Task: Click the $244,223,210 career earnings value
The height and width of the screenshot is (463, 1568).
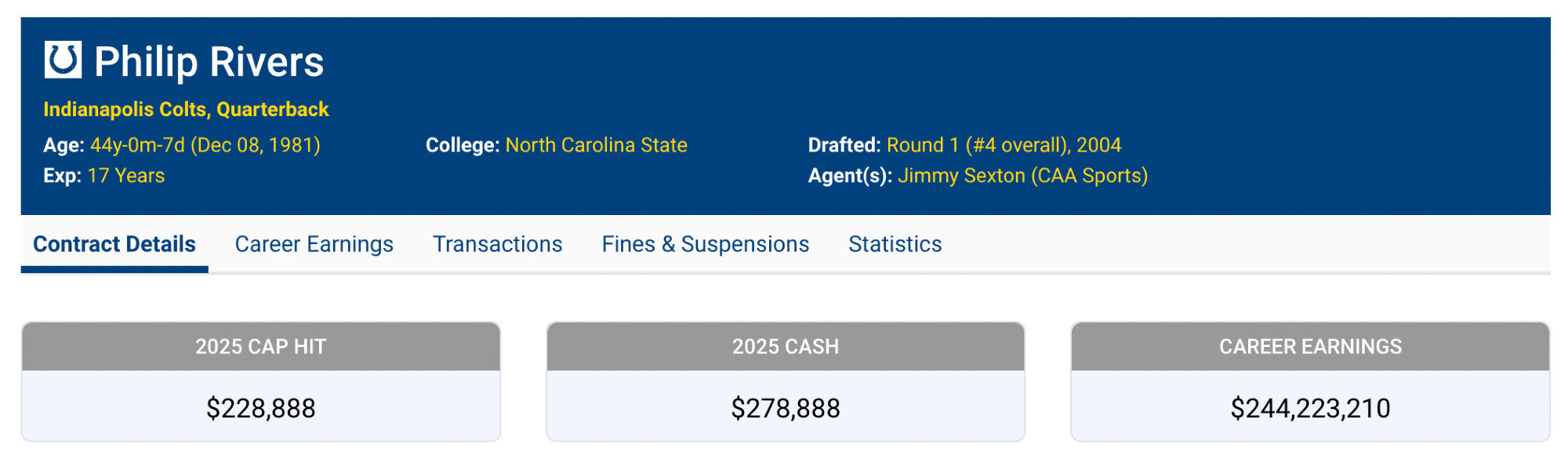Action: point(1310,408)
